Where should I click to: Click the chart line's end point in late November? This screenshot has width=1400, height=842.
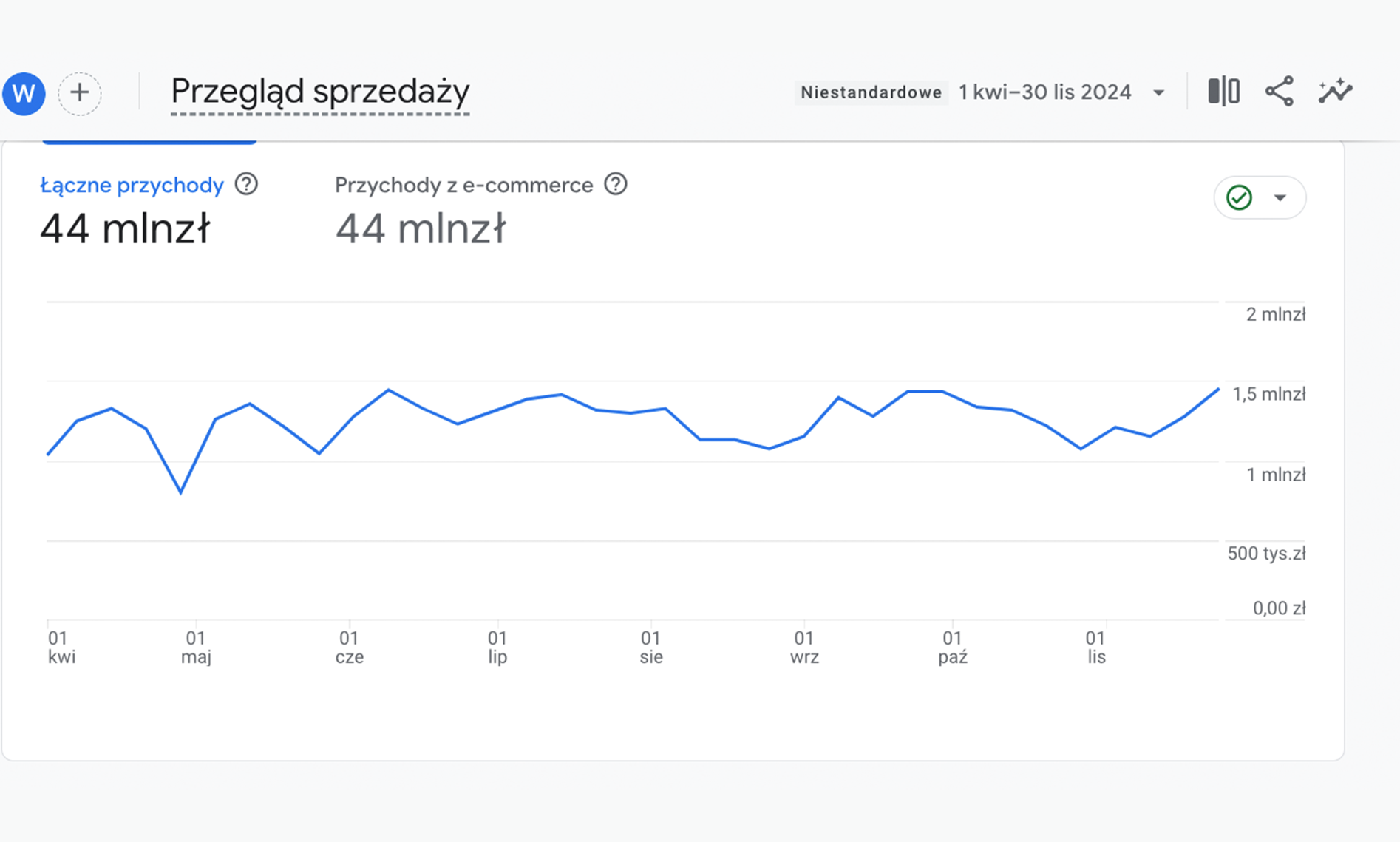point(1217,390)
